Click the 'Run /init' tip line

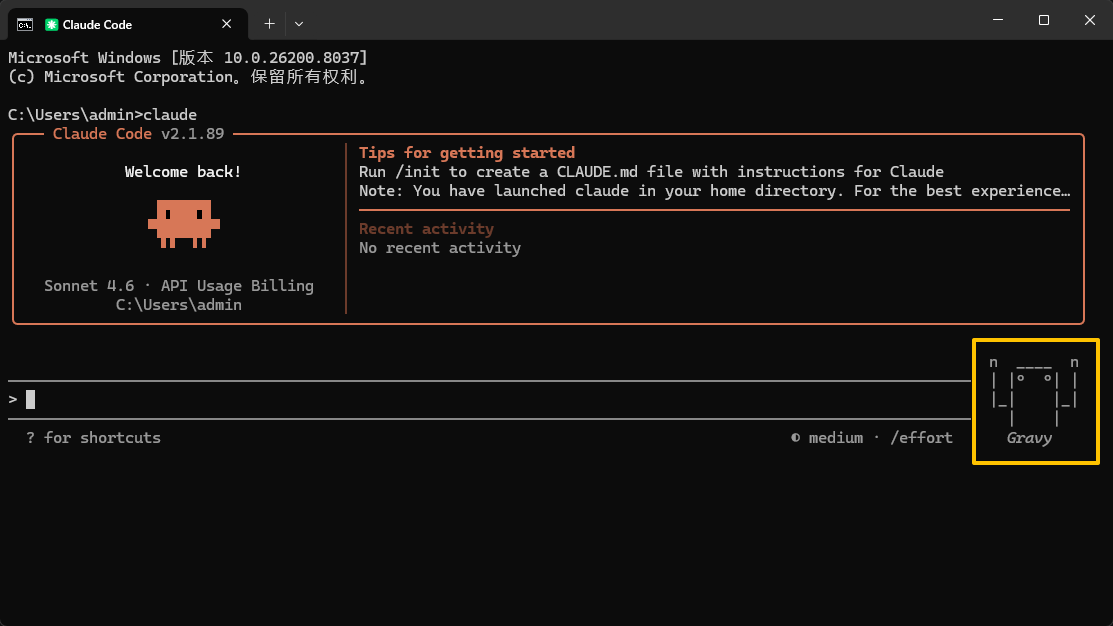click(x=651, y=172)
